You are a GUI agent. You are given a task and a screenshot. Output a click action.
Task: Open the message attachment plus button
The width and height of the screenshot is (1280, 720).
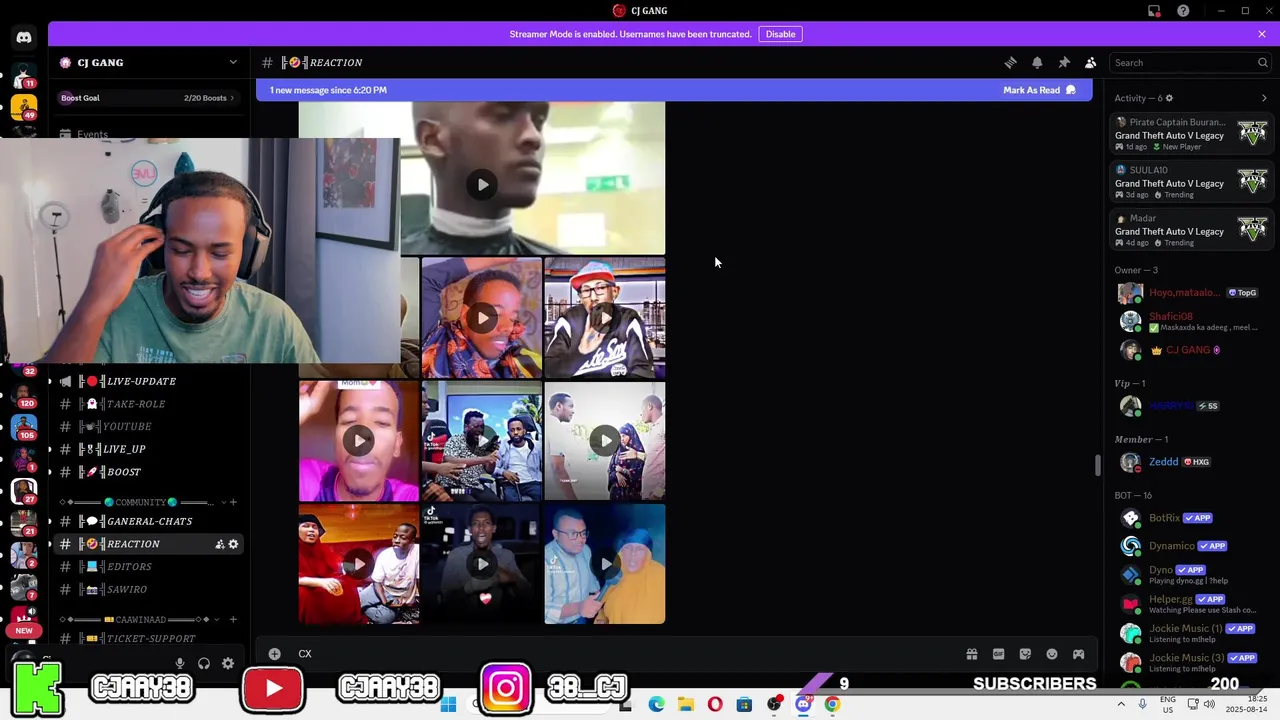coord(274,654)
